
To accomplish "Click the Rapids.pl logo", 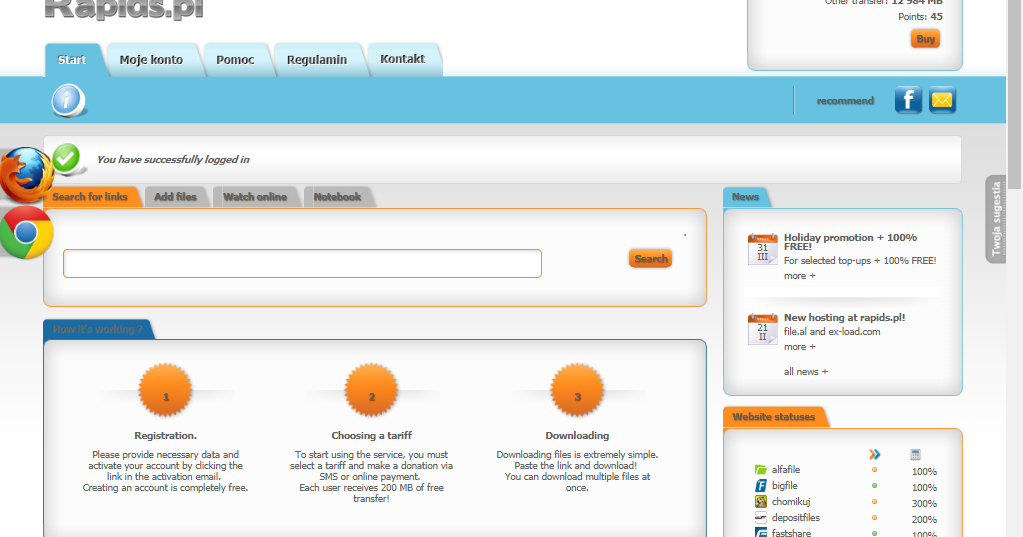I will [124, 9].
